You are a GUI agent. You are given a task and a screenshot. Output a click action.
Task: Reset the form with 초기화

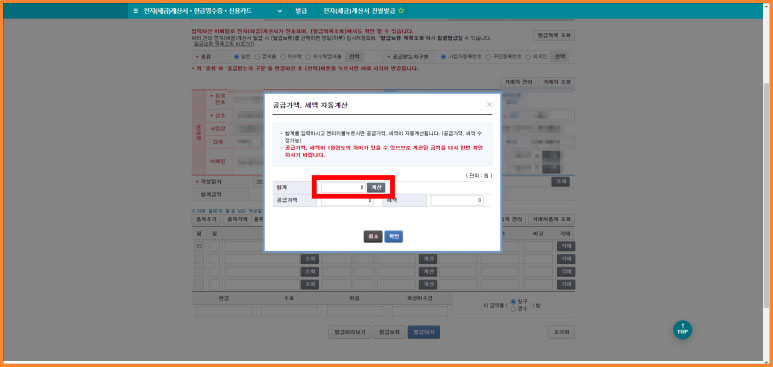click(561, 332)
